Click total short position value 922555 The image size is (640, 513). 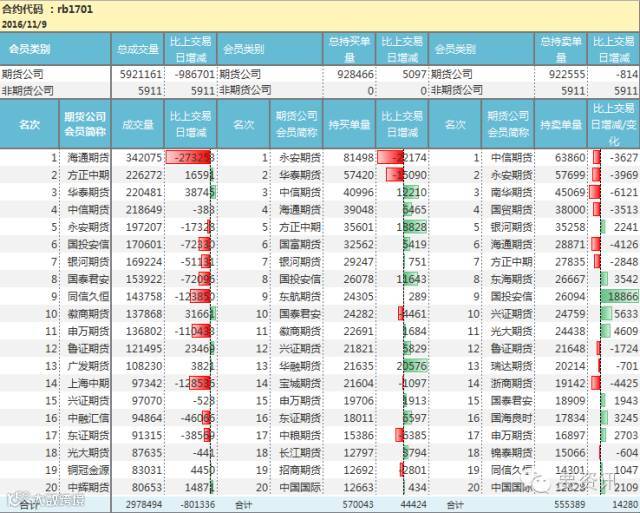[x=567, y=74]
